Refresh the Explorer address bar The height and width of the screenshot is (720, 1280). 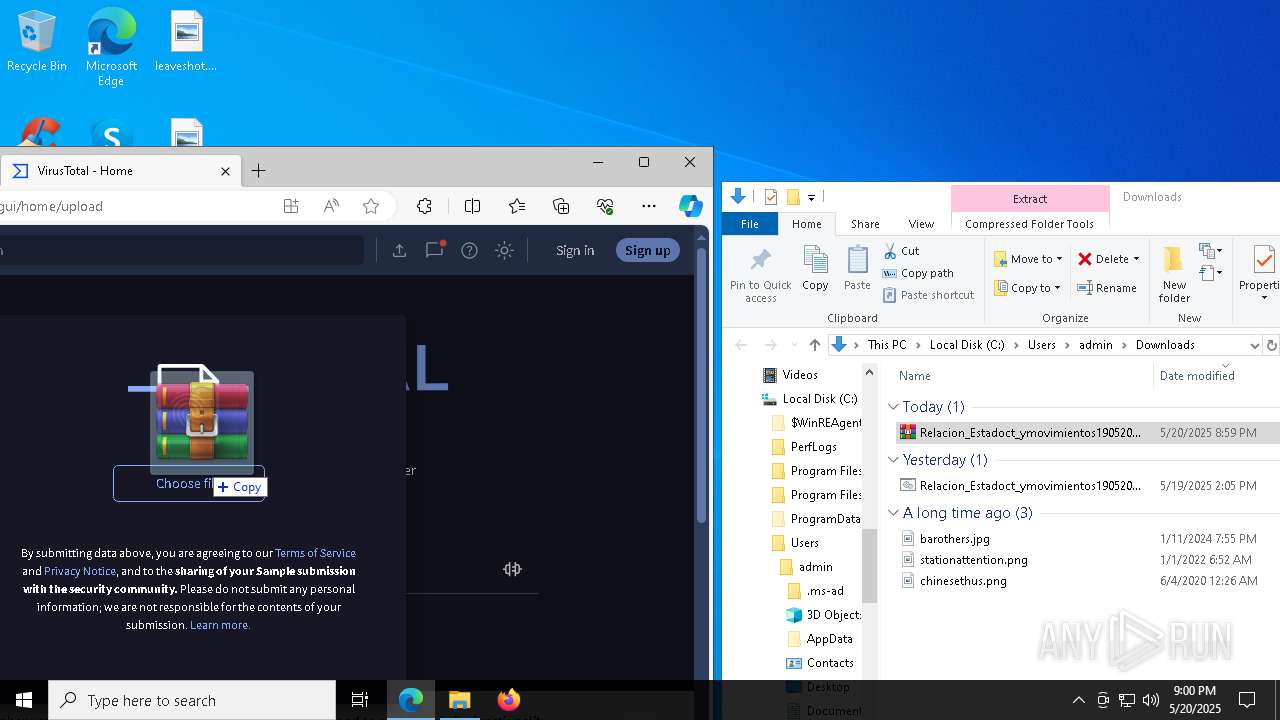(x=1271, y=345)
